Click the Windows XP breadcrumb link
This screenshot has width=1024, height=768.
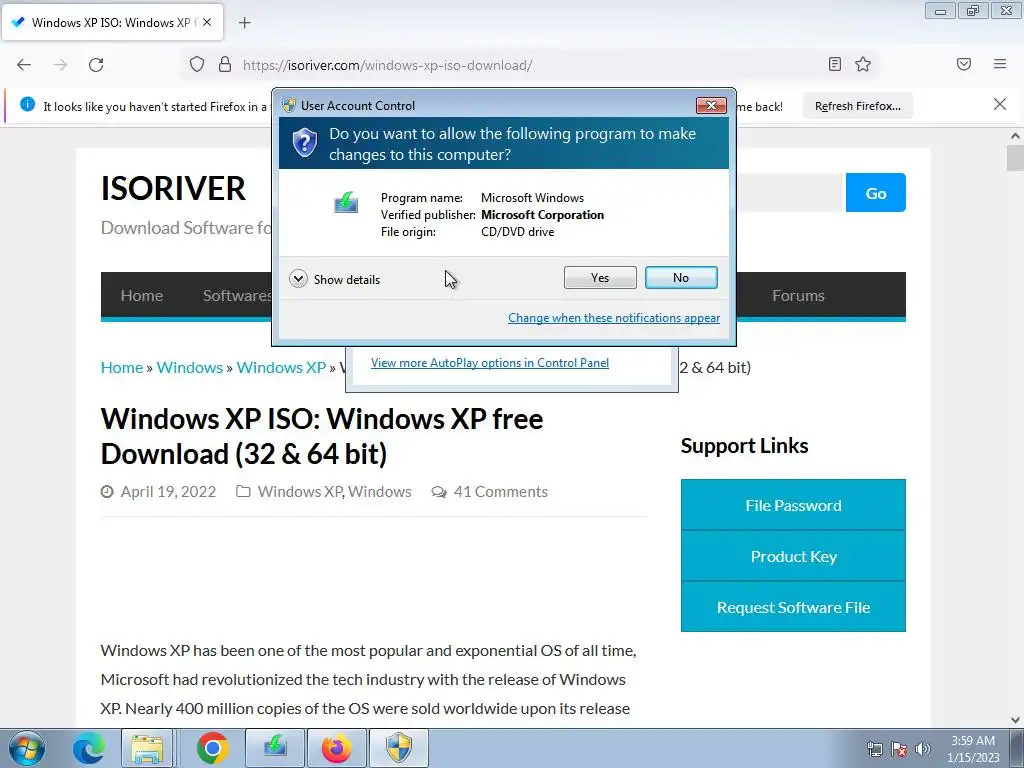pyautogui.click(x=281, y=367)
